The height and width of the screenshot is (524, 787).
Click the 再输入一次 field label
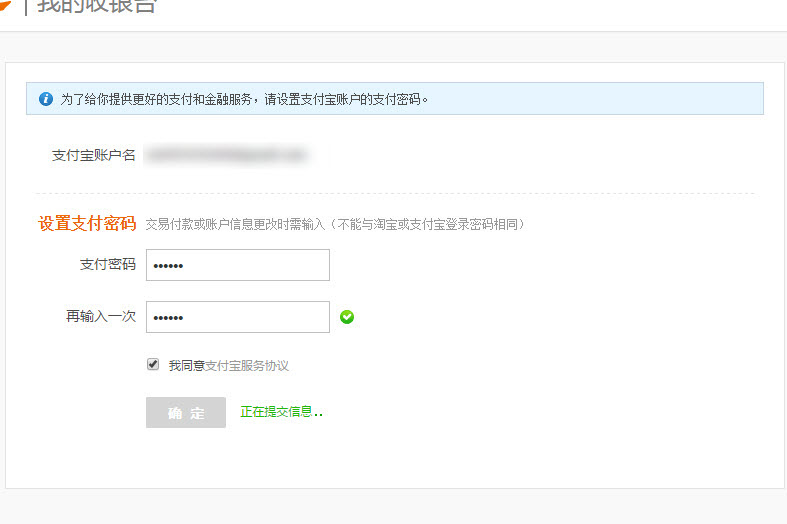point(101,316)
